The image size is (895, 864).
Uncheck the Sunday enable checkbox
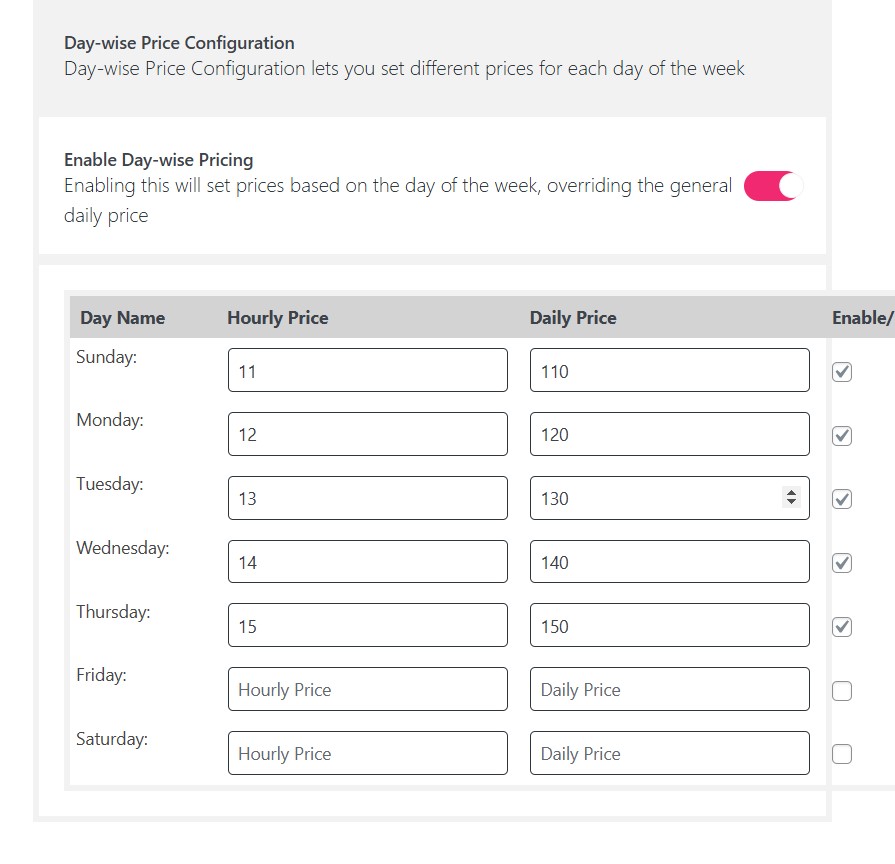pyautogui.click(x=842, y=372)
